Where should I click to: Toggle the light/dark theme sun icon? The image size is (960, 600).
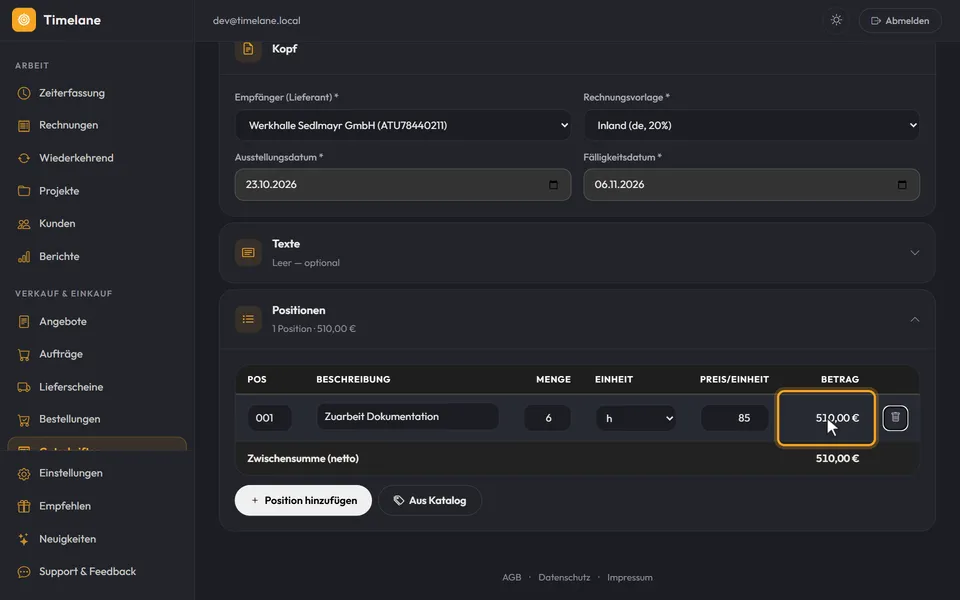[836, 20]
